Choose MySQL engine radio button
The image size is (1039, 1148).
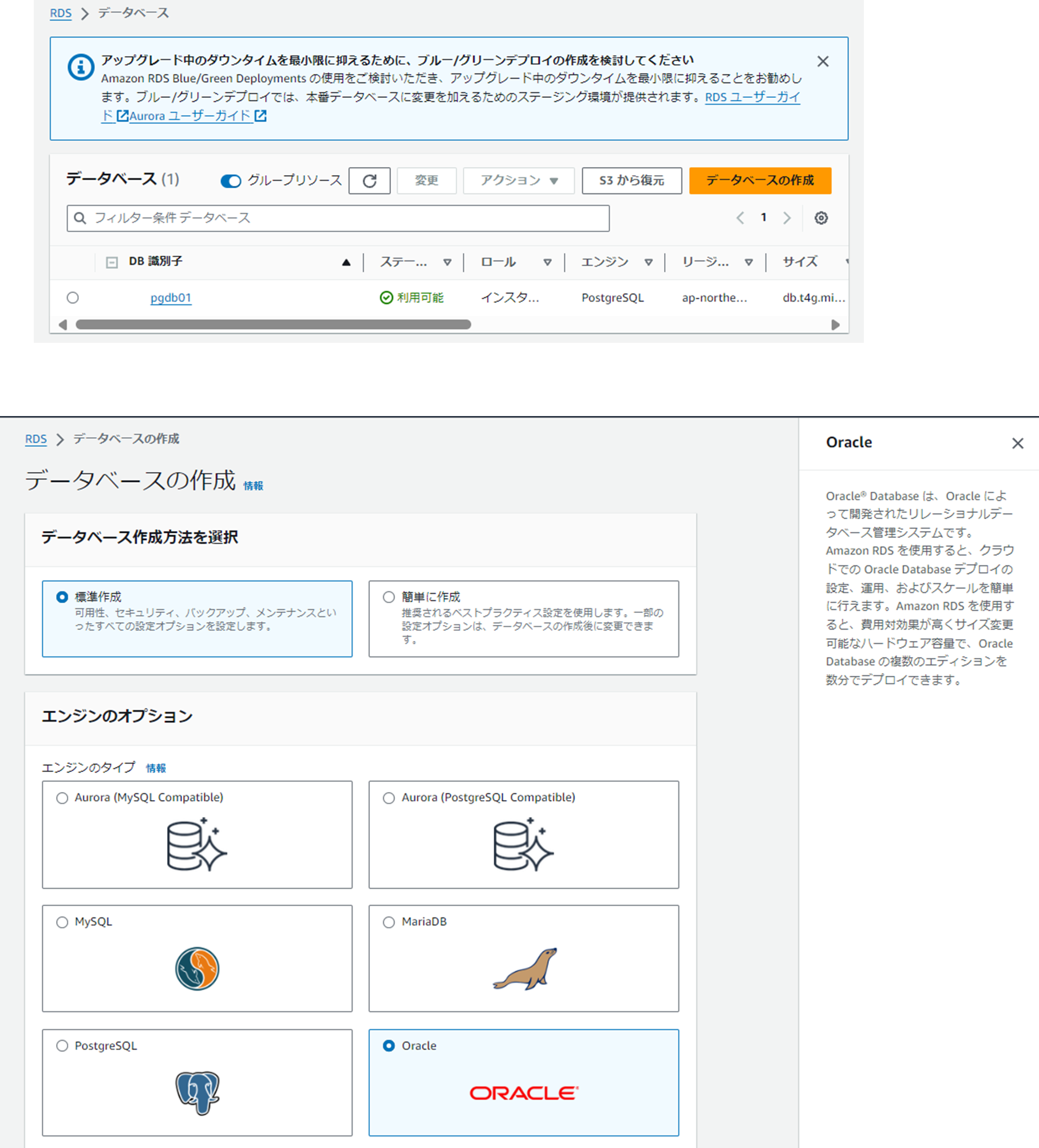62,922
